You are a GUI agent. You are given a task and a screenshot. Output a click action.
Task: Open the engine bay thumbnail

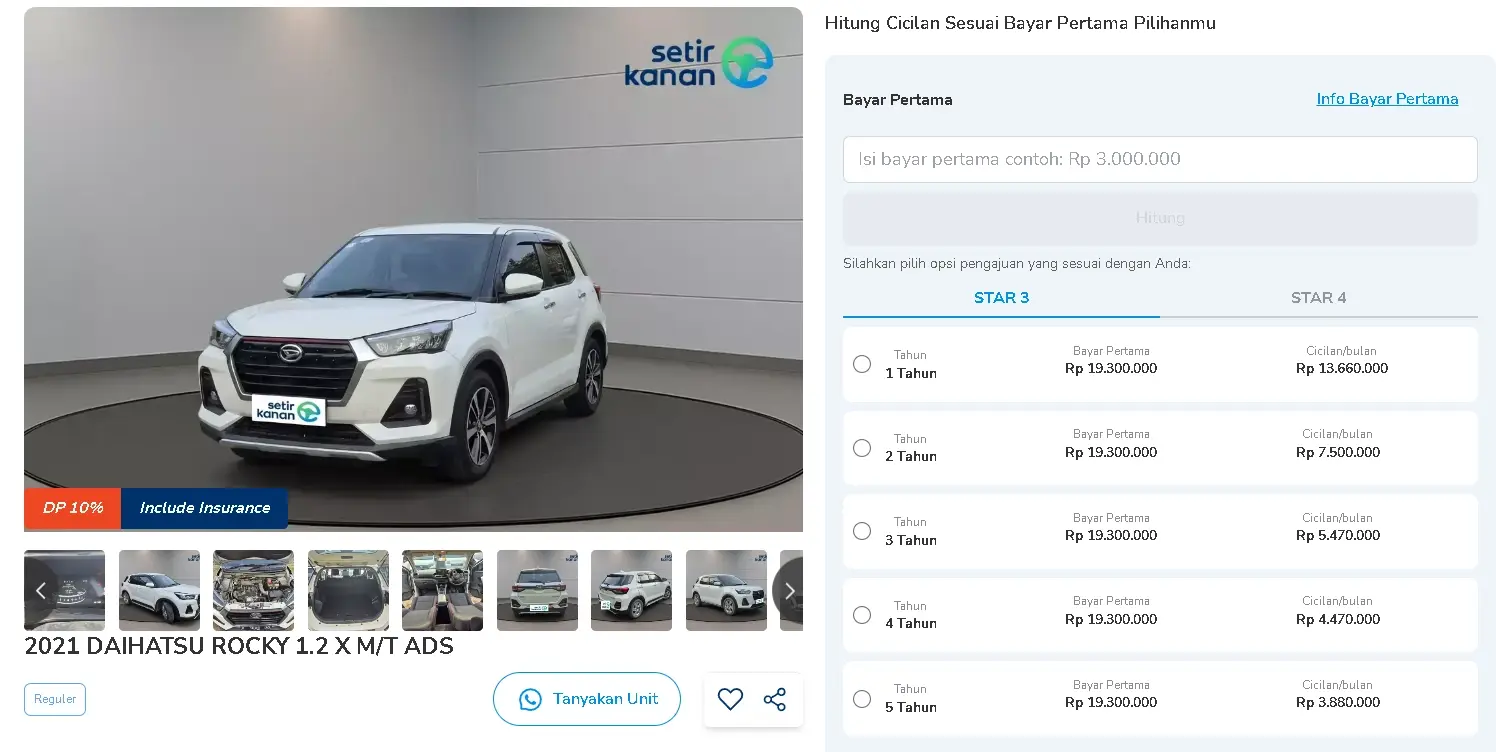pos(253,590)
